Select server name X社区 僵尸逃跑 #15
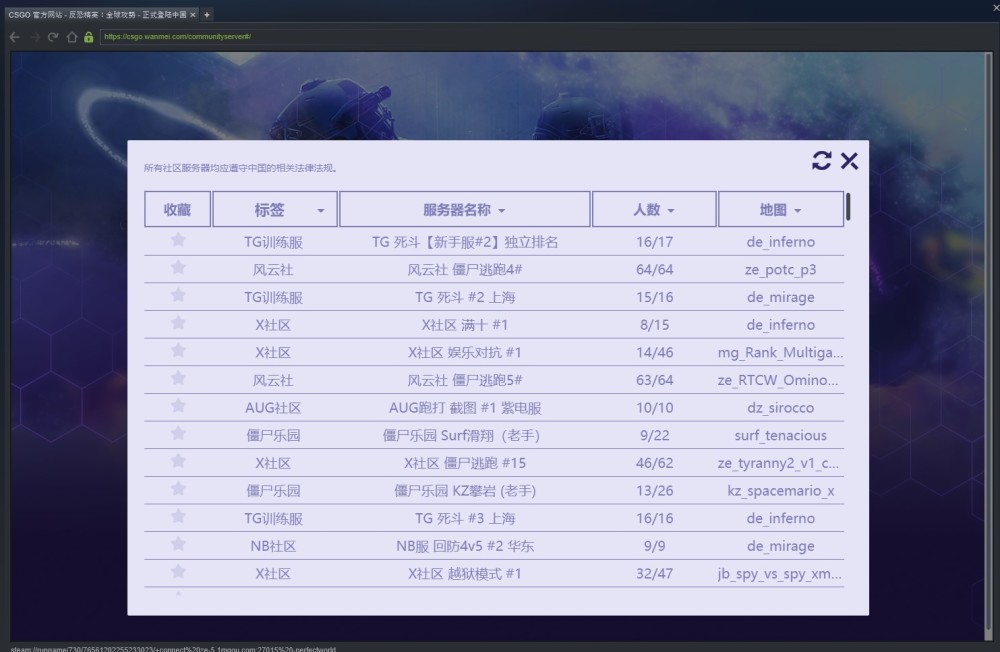The image size is (1000, 652). [465, 463]
